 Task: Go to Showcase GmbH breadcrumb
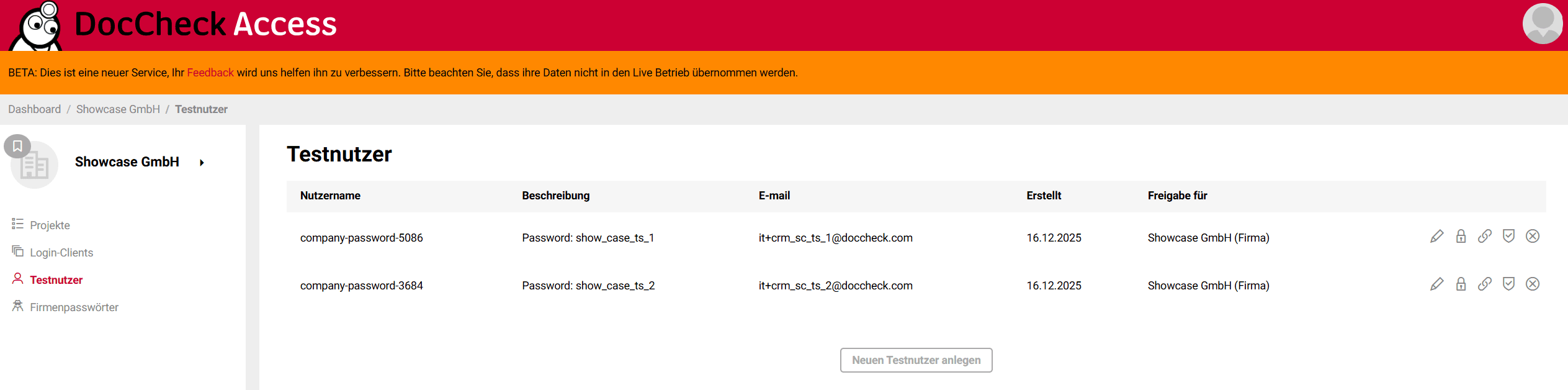coord(118,109)
